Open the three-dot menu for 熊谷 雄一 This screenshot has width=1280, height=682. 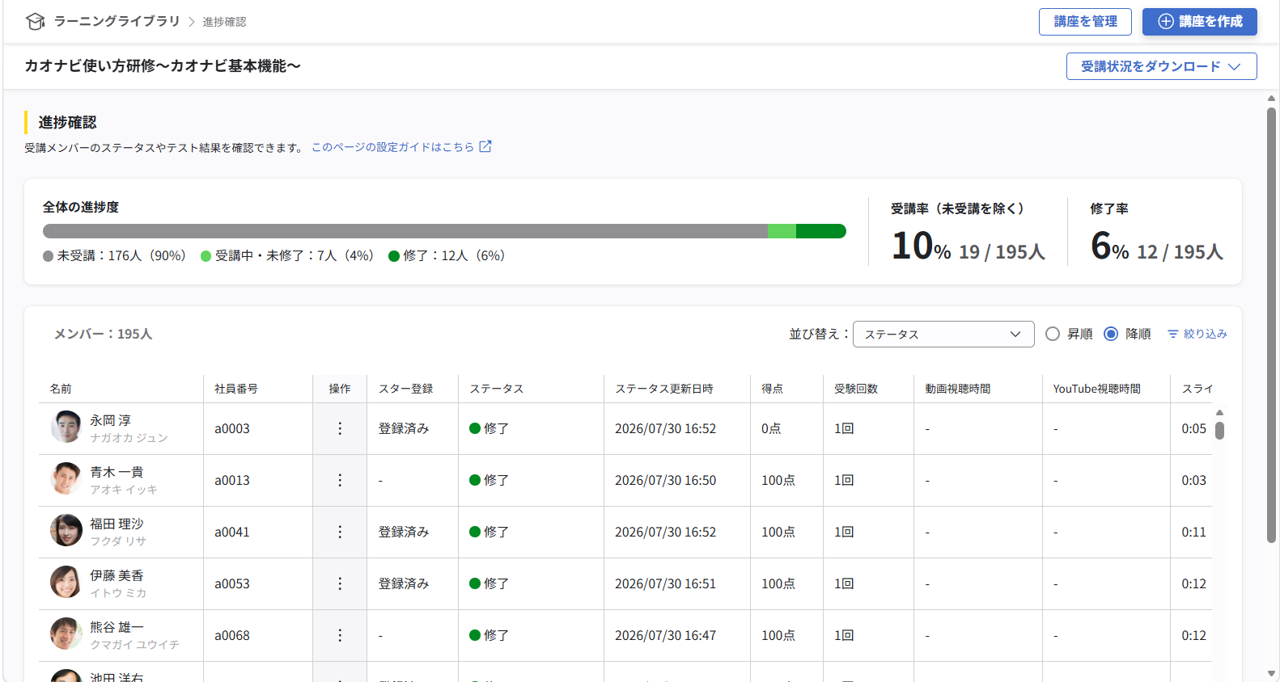(x=340, y=636)
